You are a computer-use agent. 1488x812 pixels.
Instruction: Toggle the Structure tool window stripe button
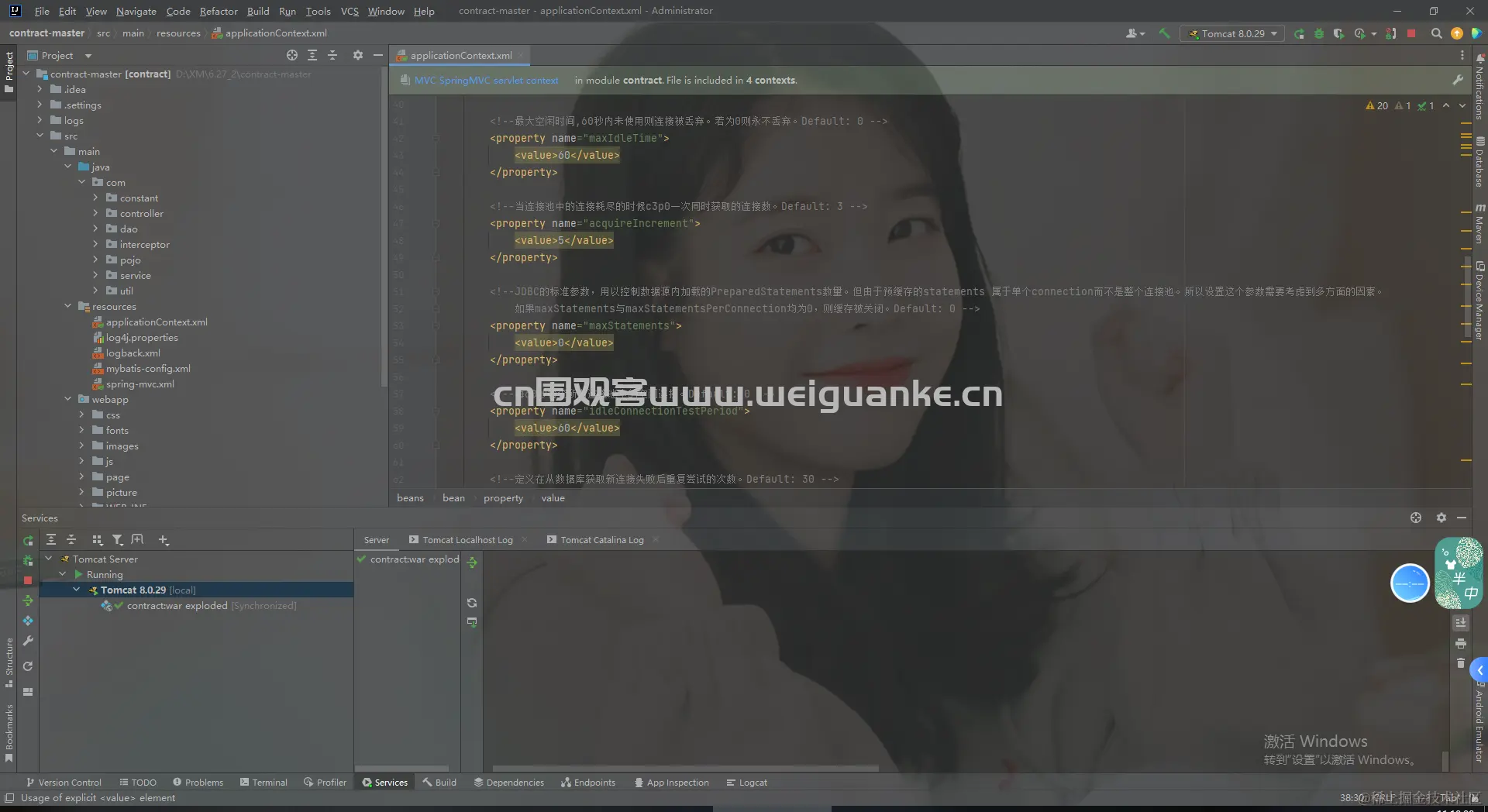pos(9,663)
